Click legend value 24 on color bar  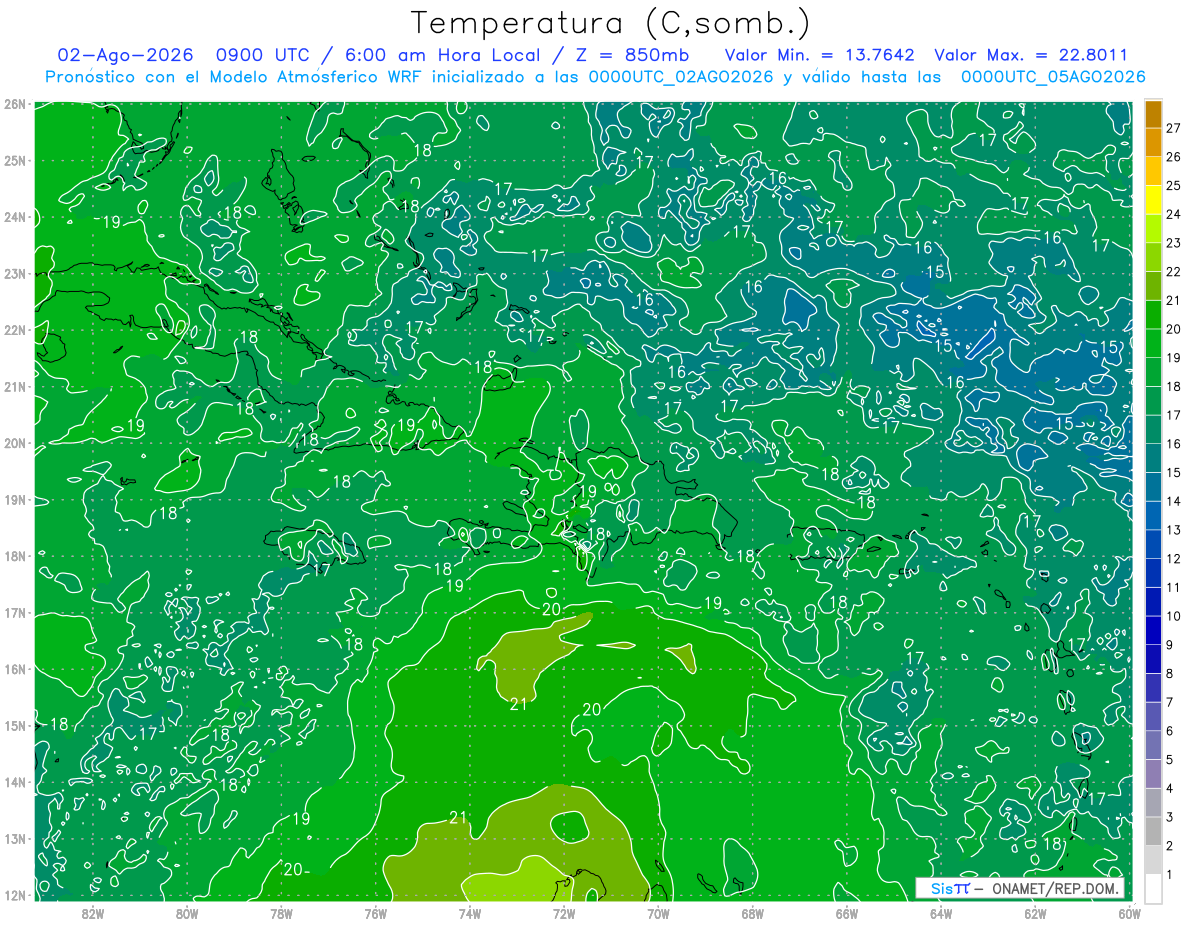coord(1173,214)
